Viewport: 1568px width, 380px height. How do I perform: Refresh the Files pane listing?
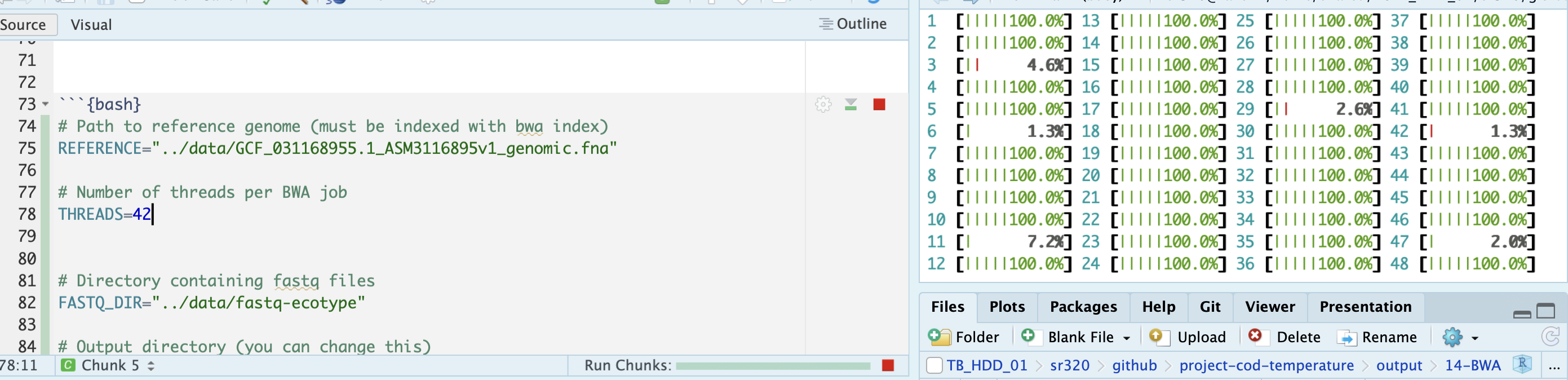tap(1550, 337)
